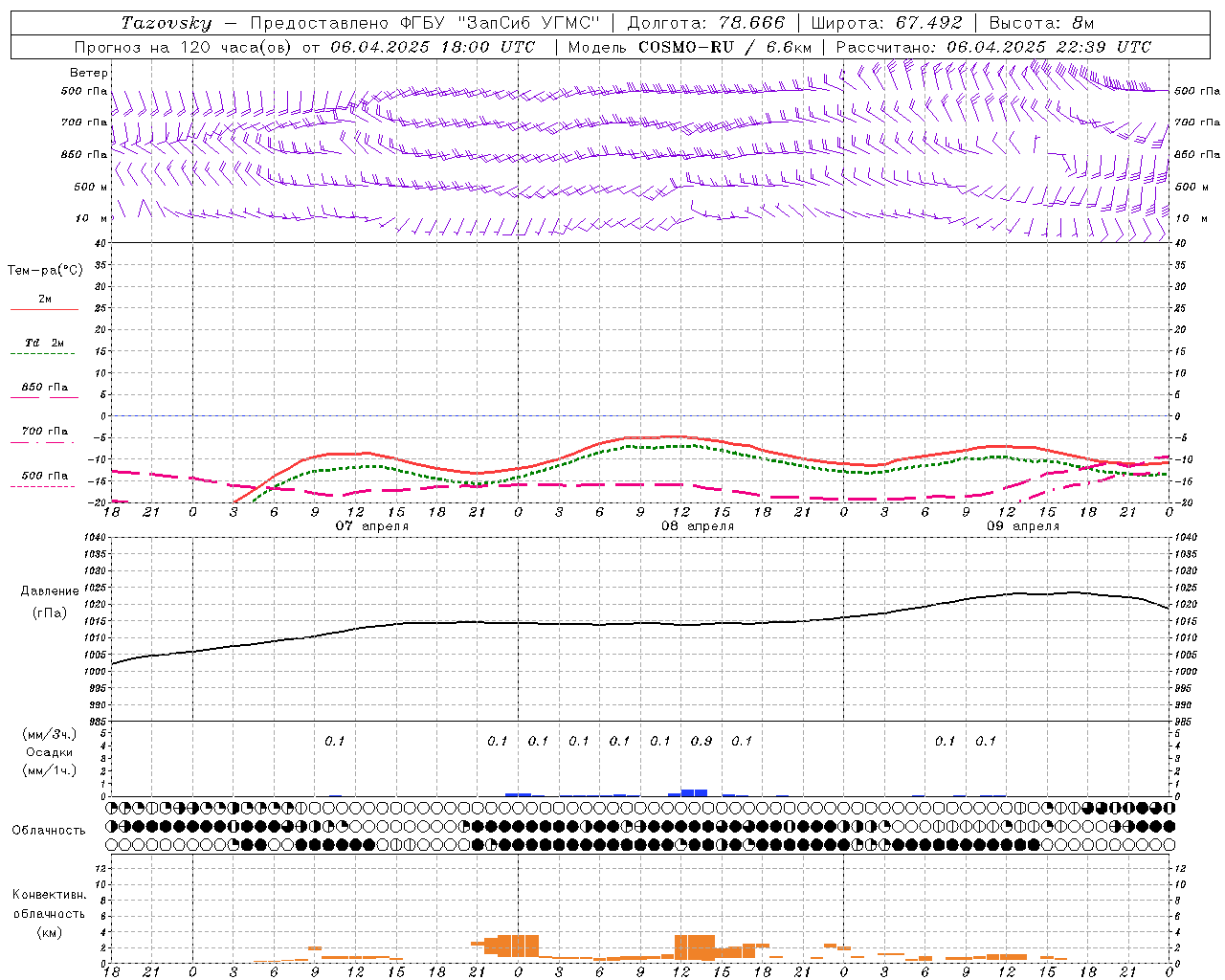Click "850 гПа" entry in temperature legend
The width and height of the screenshot is (1225, 980).
[x=44, y=388]
